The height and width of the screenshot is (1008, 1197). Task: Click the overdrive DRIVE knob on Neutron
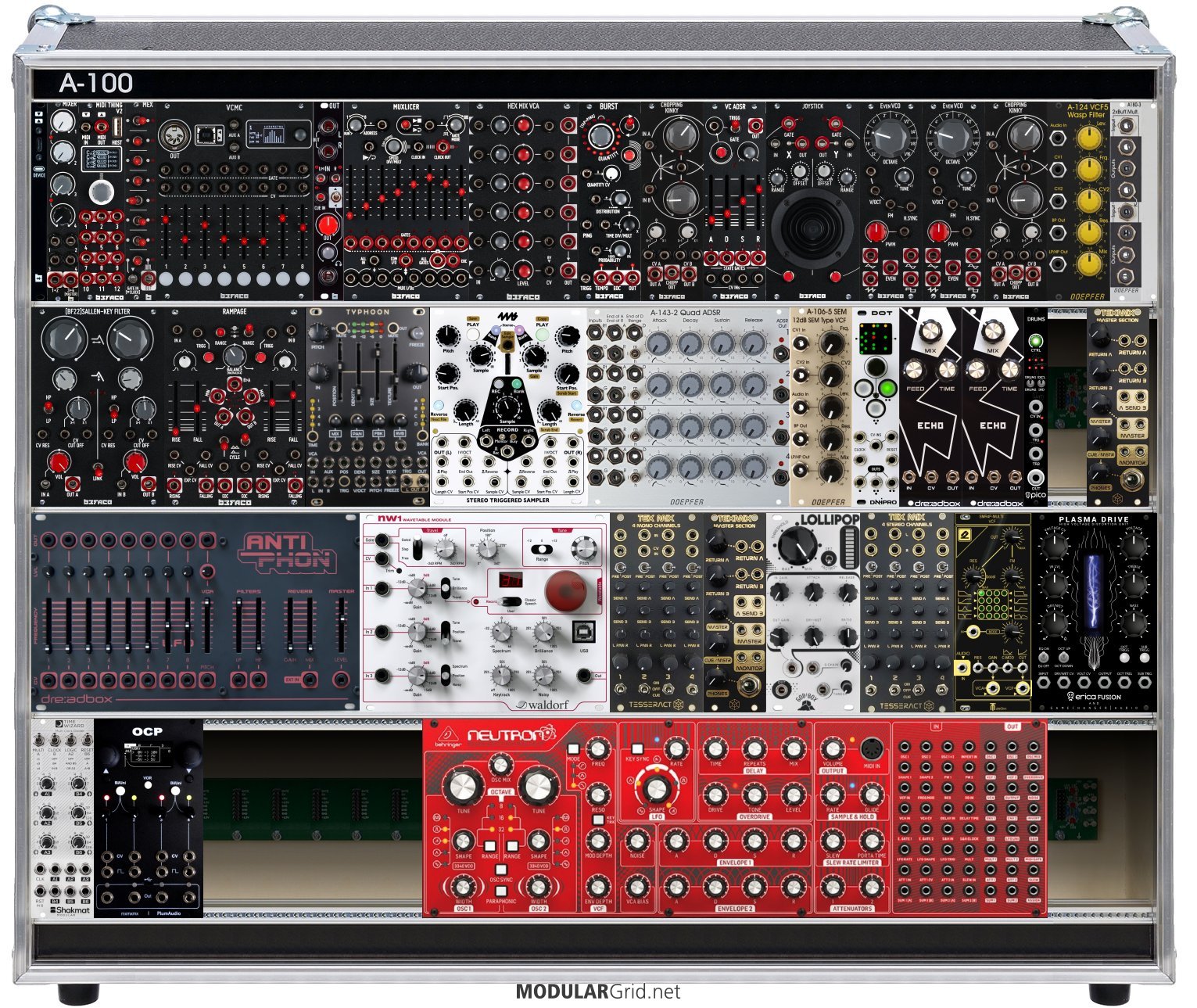point(715,795)
